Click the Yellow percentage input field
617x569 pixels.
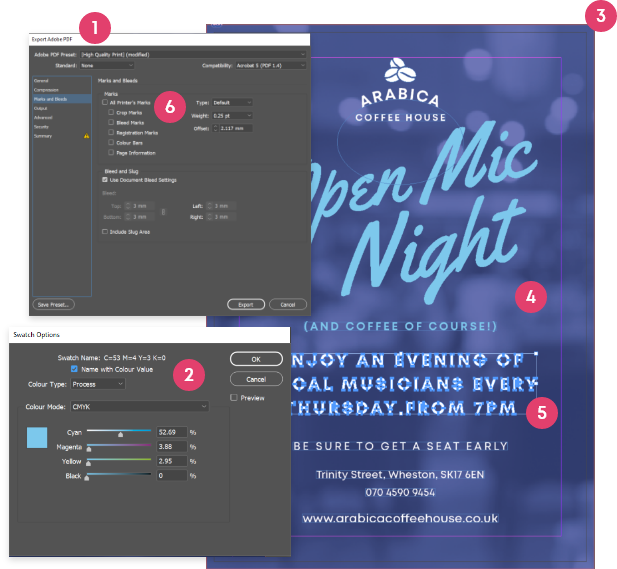(172, 461)
